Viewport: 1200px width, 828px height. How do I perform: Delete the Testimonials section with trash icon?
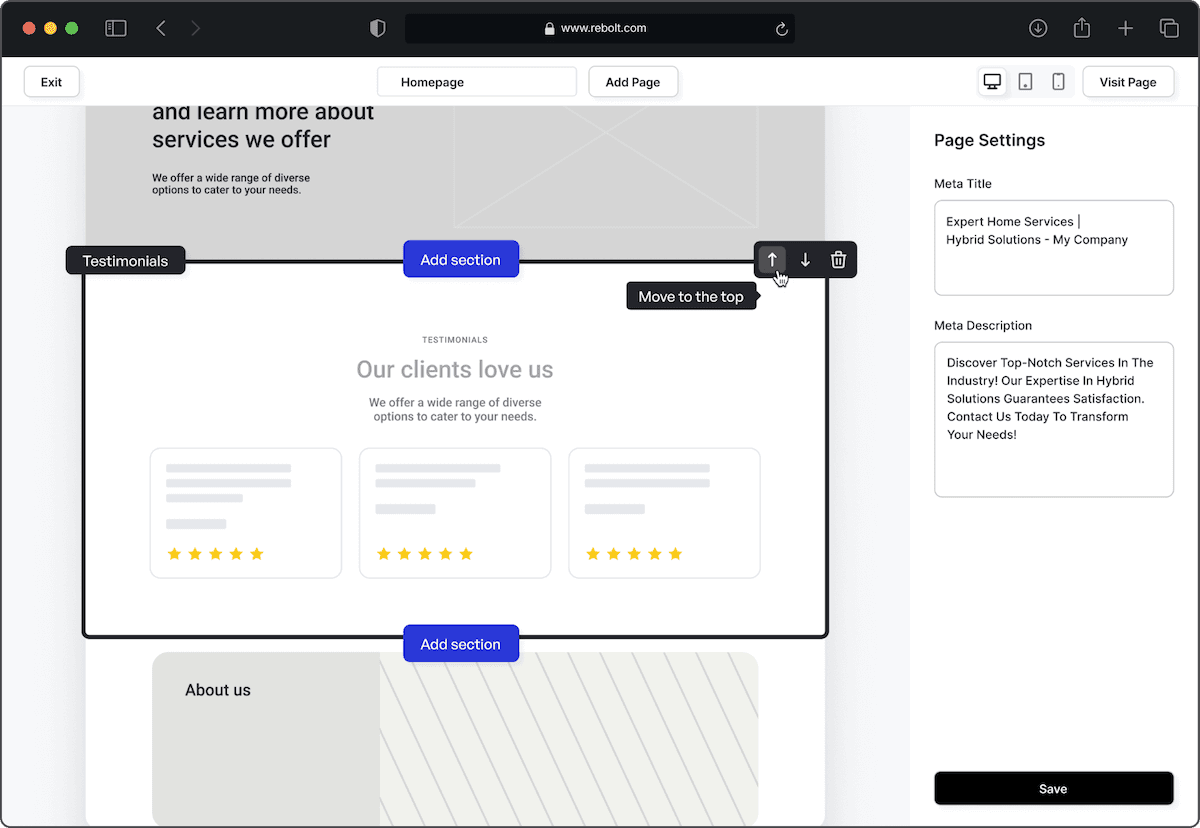pos(838,259)
